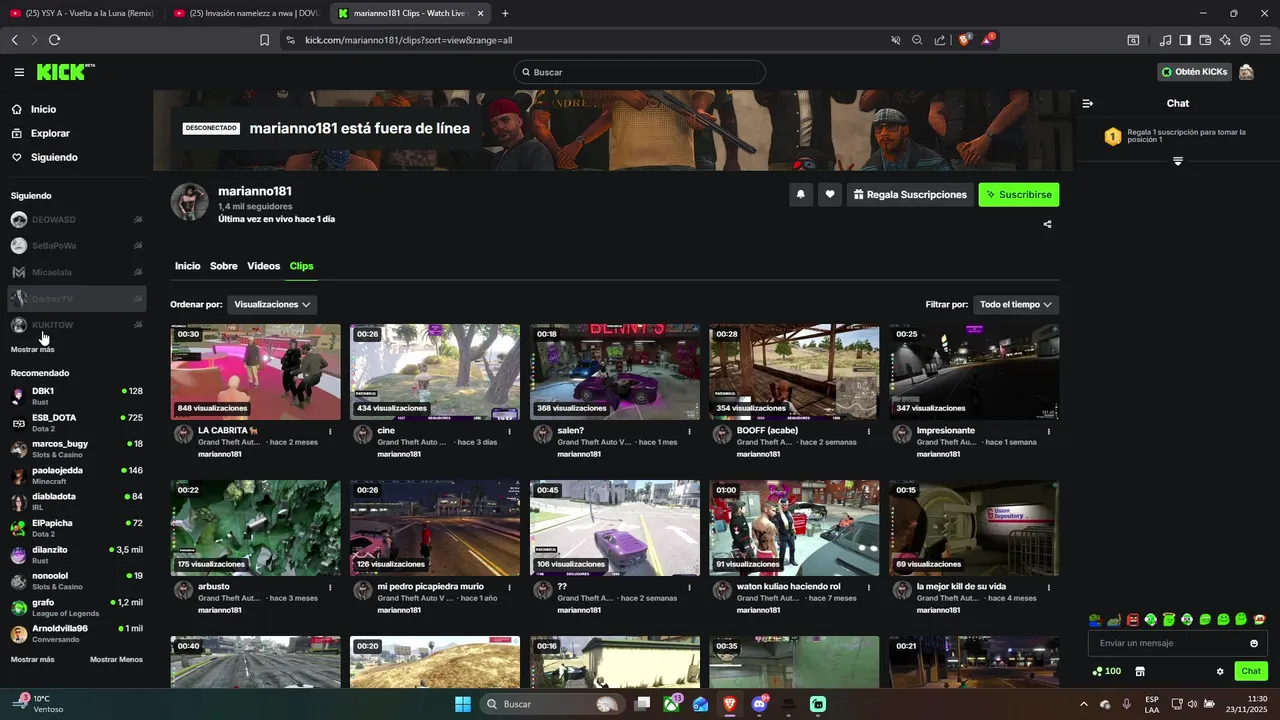This screenshot has height=720, width=1280.
Task: Open the channel points shop icon
Action: [x=1139, y=671]
